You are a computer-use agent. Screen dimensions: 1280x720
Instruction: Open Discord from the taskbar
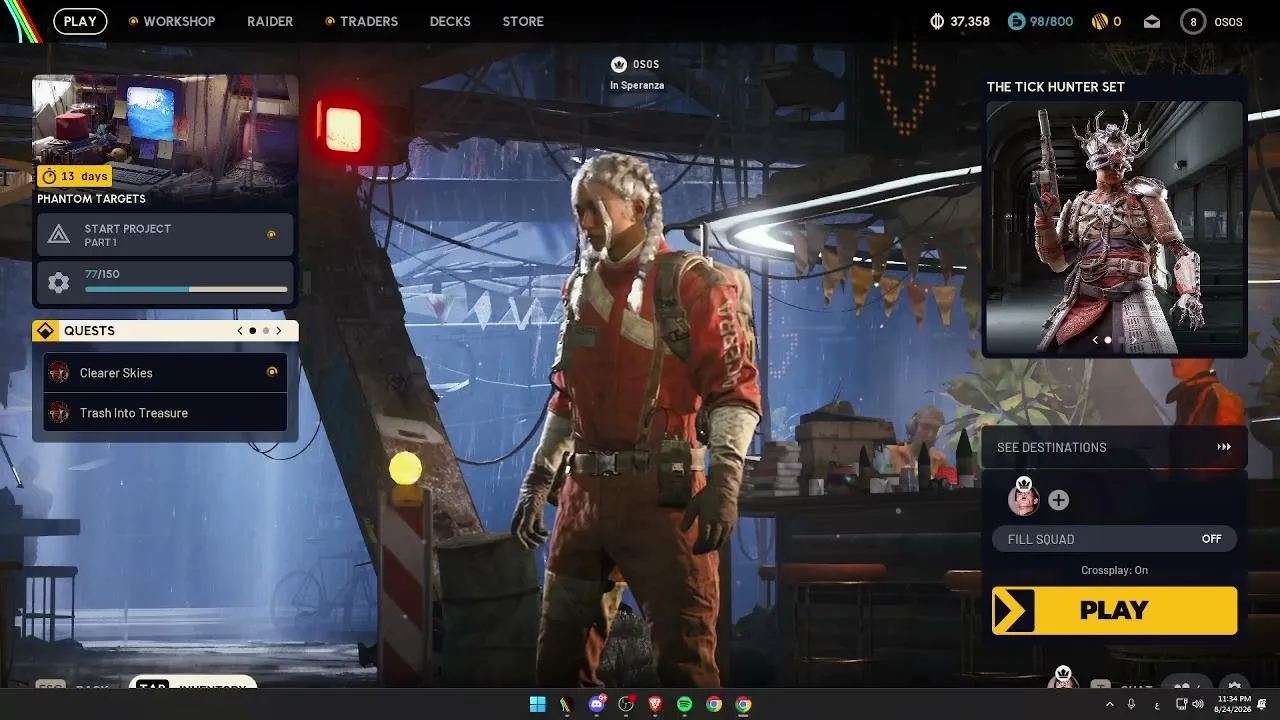coord(597,704)
